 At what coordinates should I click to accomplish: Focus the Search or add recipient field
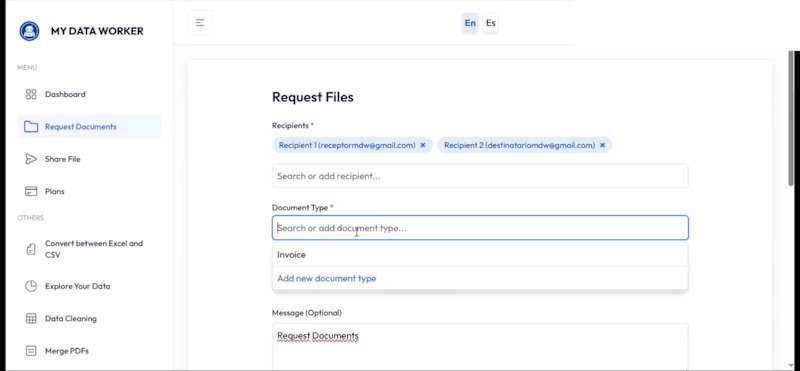click(x=480, y=176)
